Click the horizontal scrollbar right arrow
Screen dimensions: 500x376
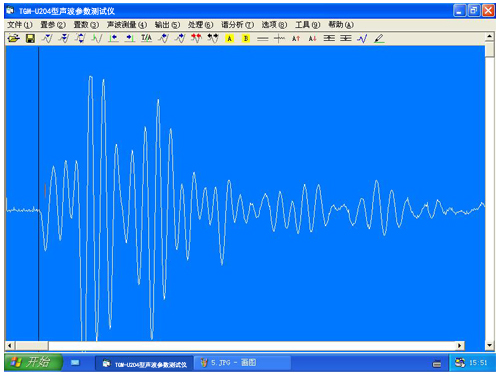(x=460, y=345)
